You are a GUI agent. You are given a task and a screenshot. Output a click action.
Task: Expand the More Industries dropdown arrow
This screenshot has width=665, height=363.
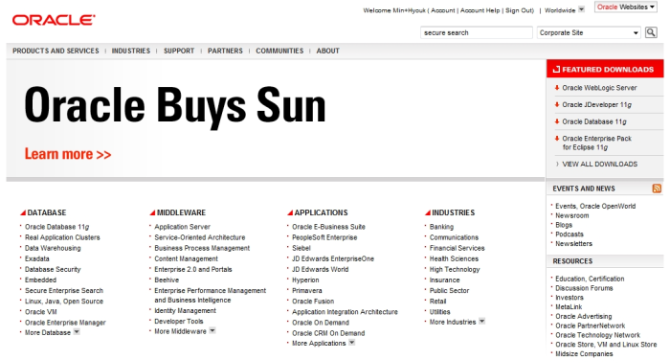click(x=482, y=321)
